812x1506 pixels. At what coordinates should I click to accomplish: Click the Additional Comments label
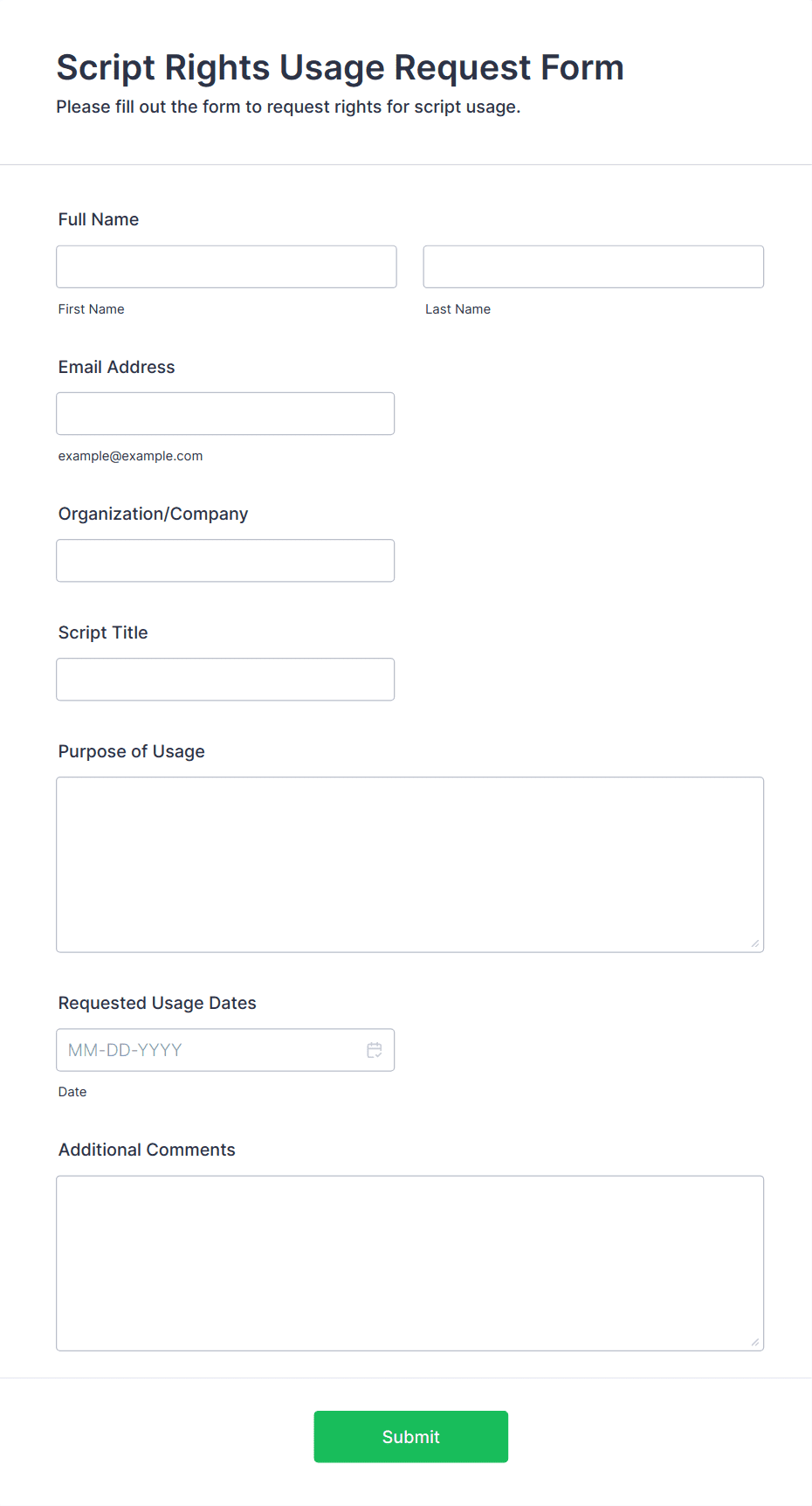pos(147,1150)
